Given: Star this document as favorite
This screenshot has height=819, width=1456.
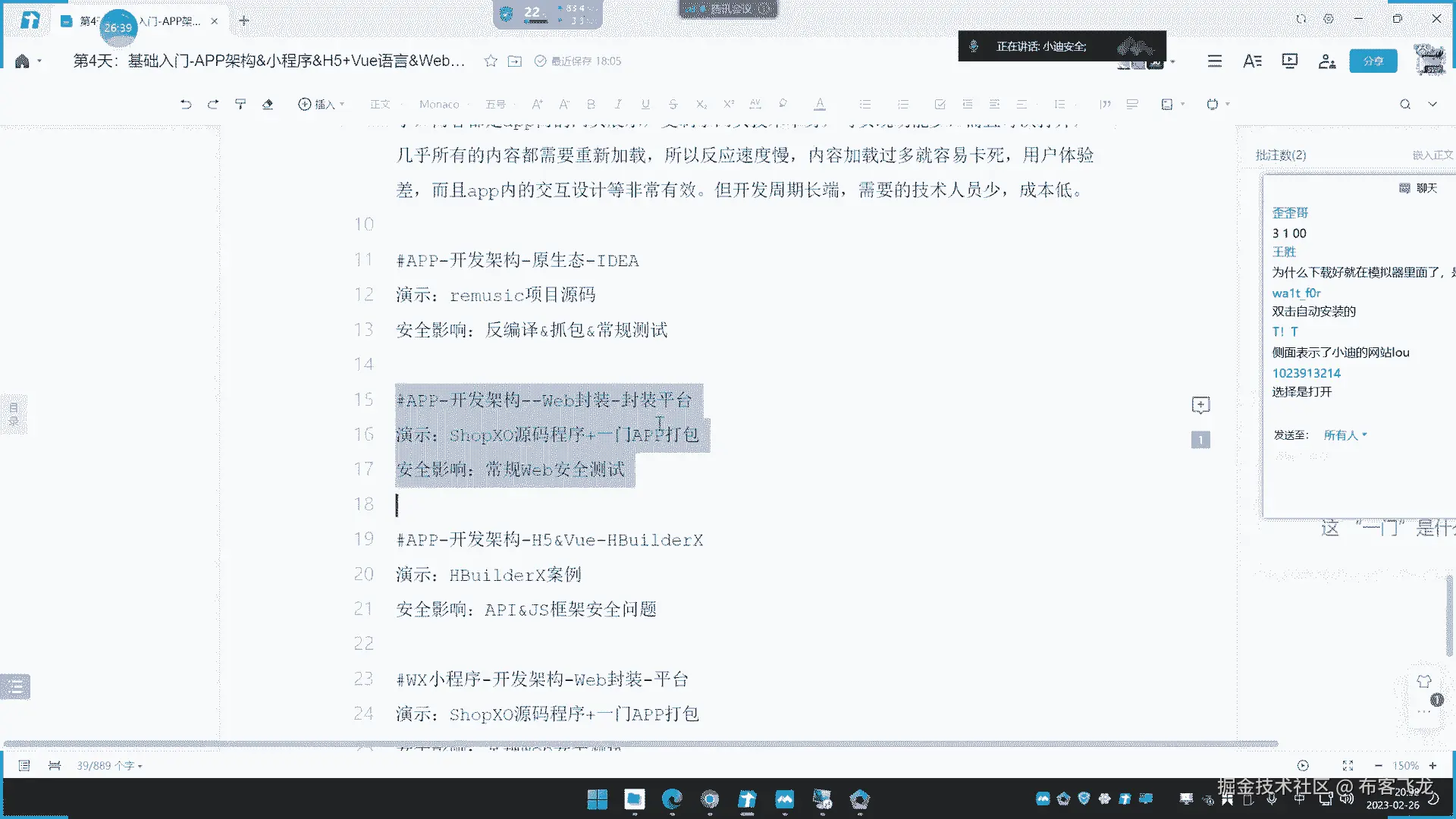Looking at the screenshot, I should click(491, 61).
